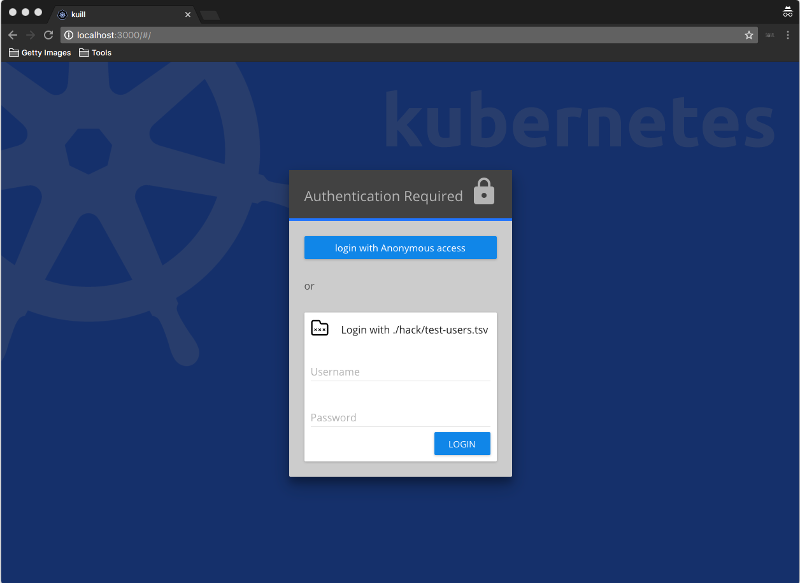Click the localhost:3000 address bar

[408, 35]
